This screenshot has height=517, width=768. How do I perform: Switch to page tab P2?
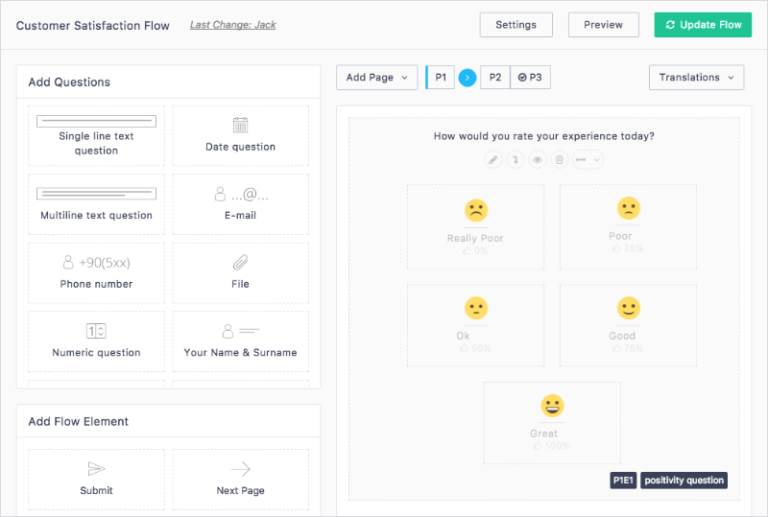pyautogui.click(x=494, y=78)
